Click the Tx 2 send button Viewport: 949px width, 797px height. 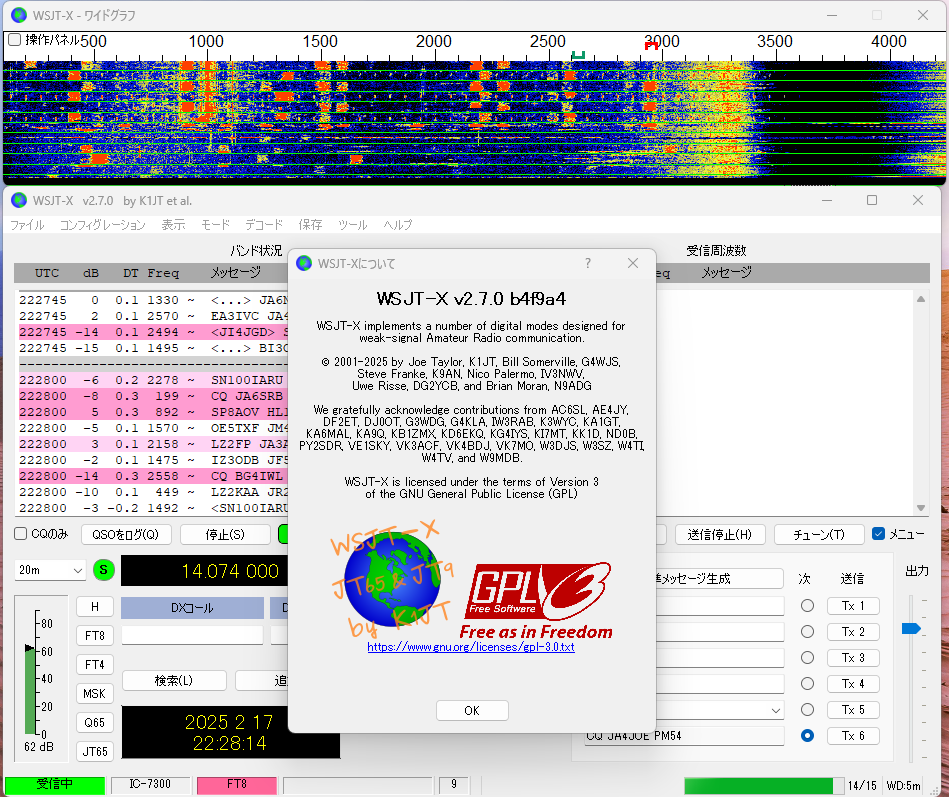click(853, 632)
